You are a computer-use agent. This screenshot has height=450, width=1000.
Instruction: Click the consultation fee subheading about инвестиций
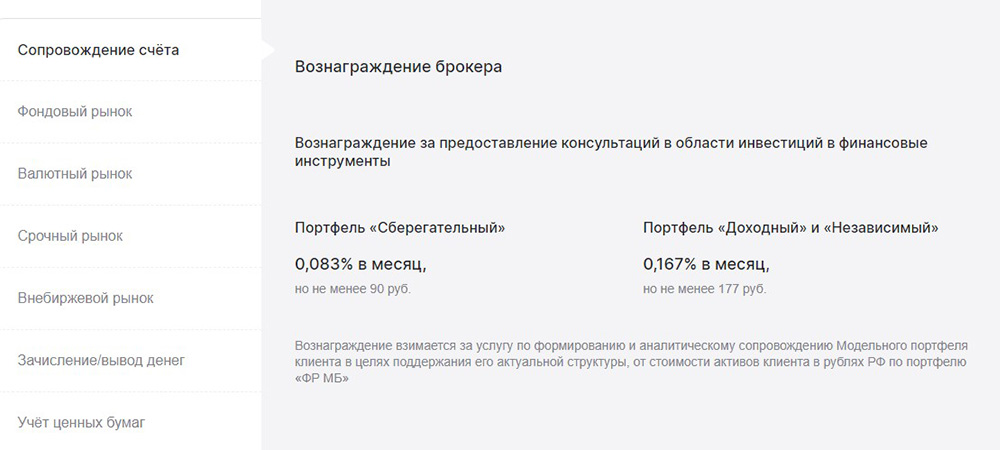click(611, 152)
